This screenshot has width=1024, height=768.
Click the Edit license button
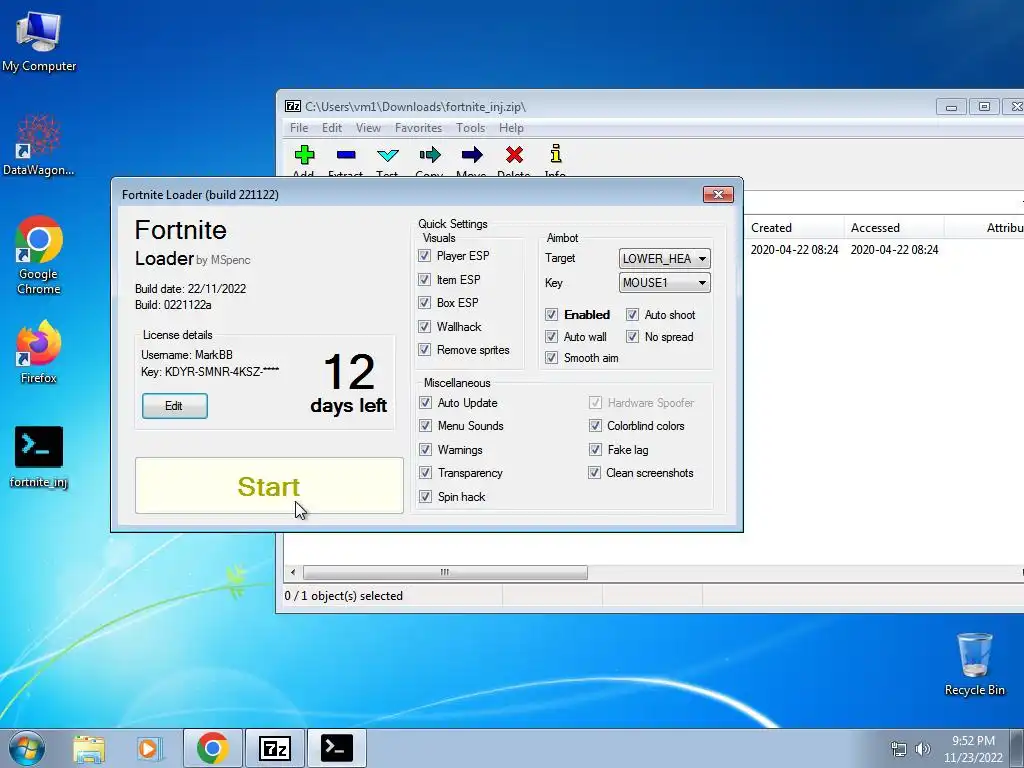(174, 406)
